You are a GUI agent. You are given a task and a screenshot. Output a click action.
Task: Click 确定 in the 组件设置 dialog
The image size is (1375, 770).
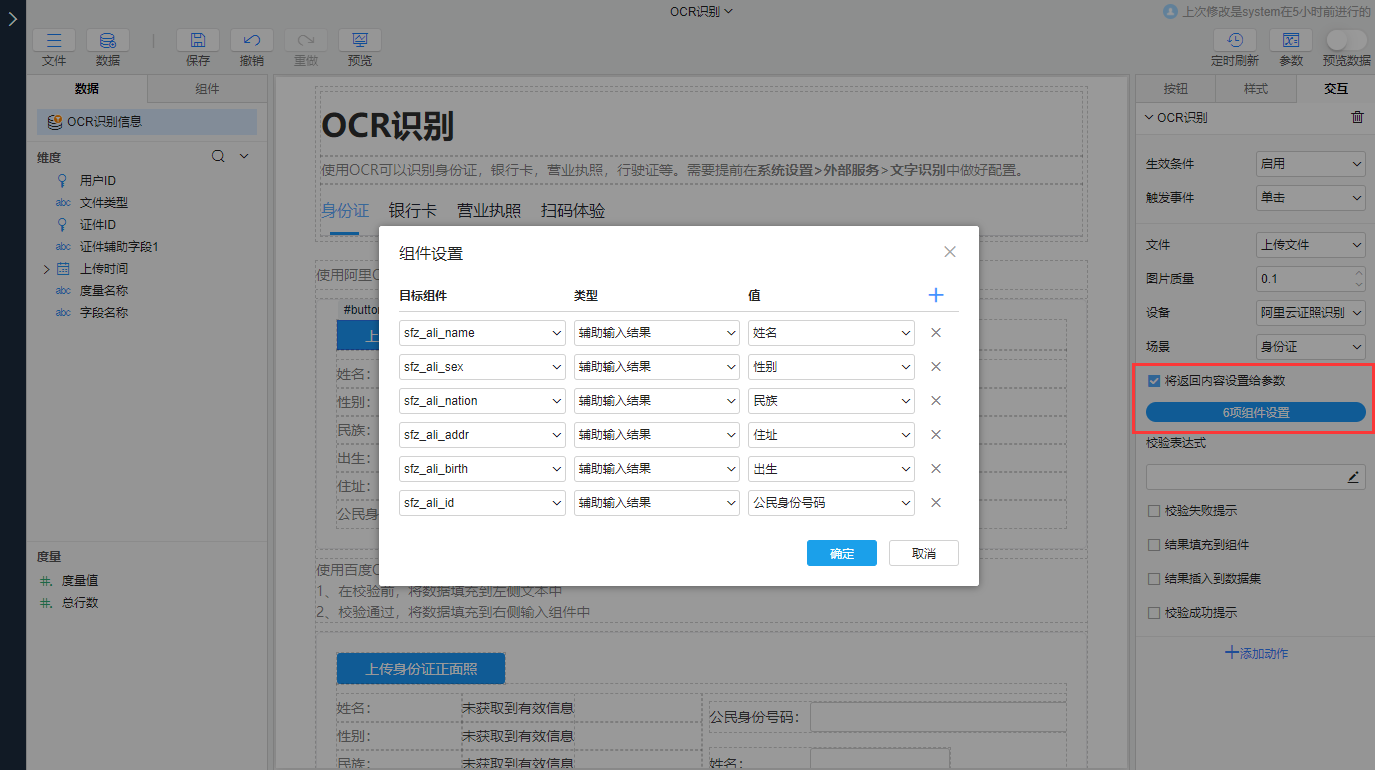(841, 552)
